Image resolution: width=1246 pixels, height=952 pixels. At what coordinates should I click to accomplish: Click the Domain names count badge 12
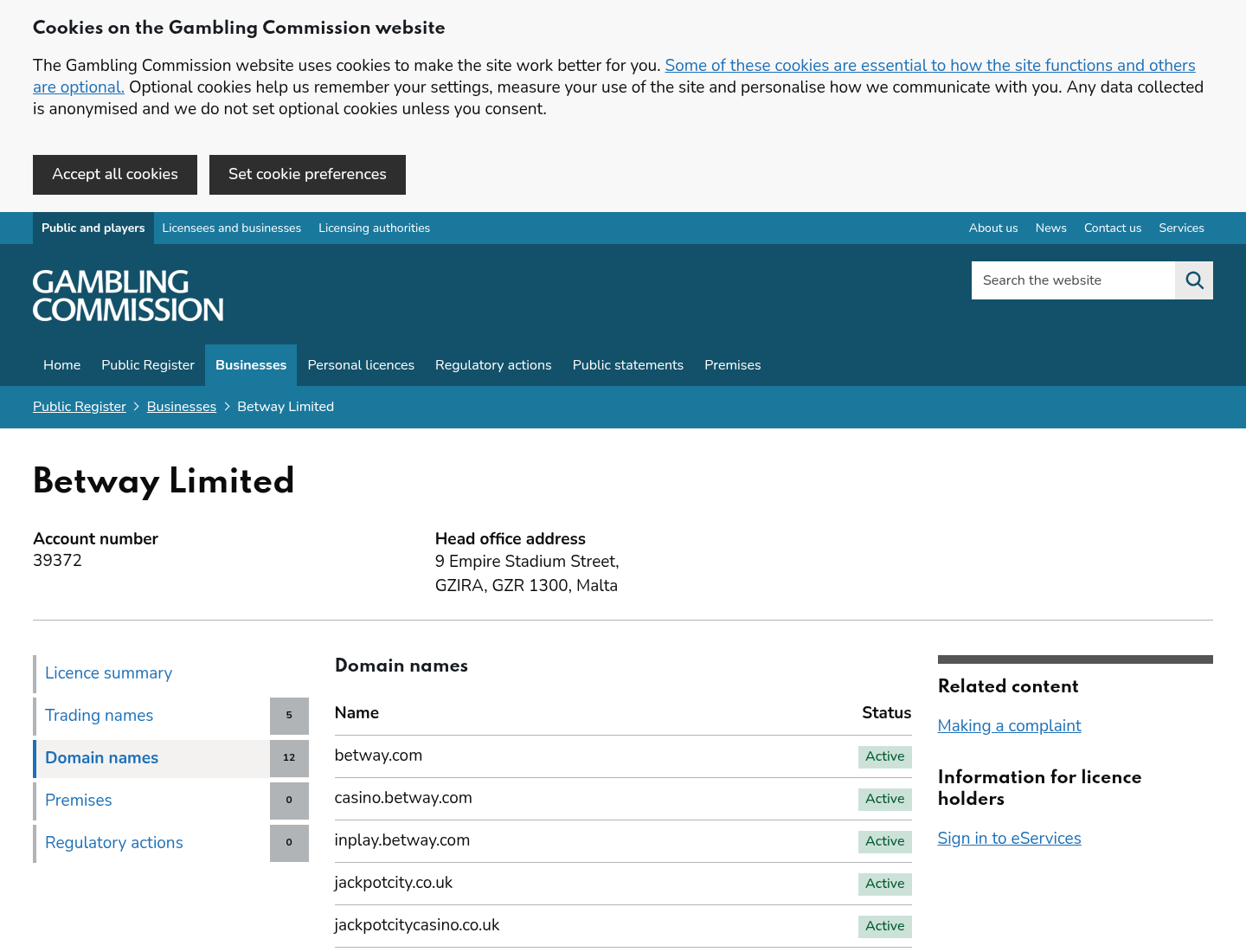tap(289, 758)
